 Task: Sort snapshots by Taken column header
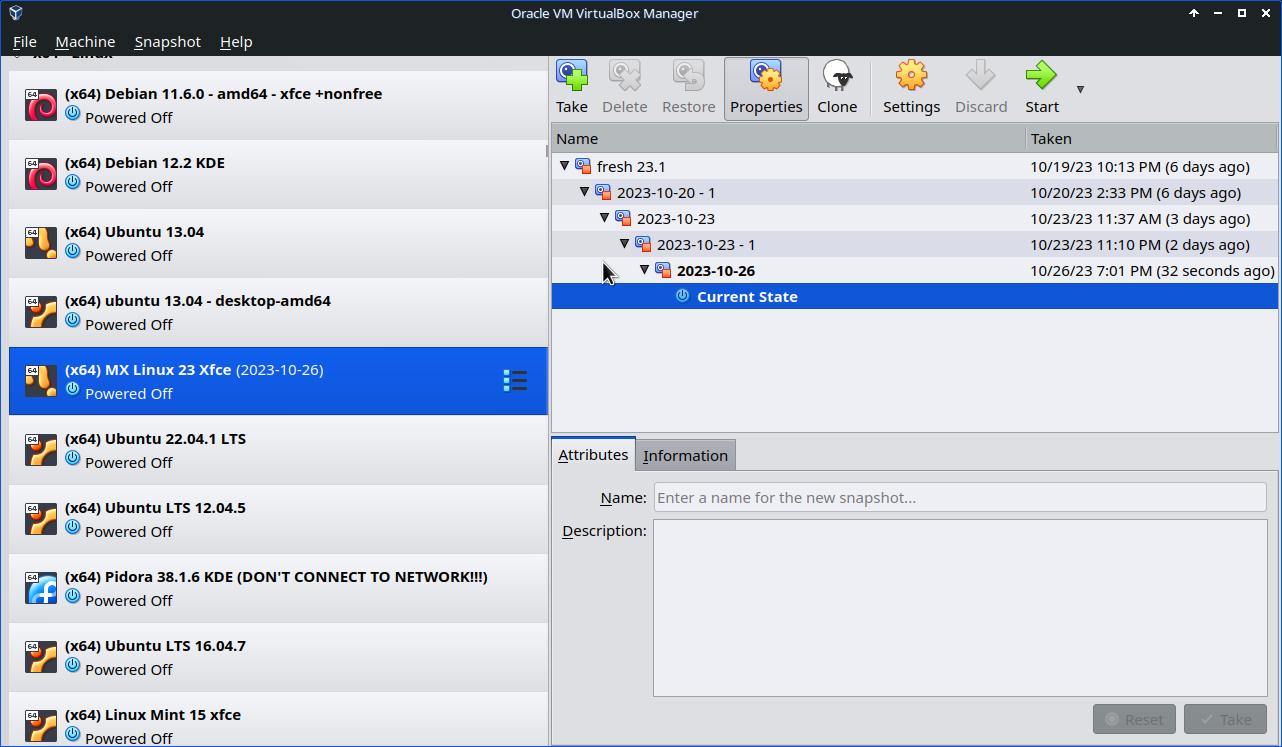click(x=1152, y=139)
